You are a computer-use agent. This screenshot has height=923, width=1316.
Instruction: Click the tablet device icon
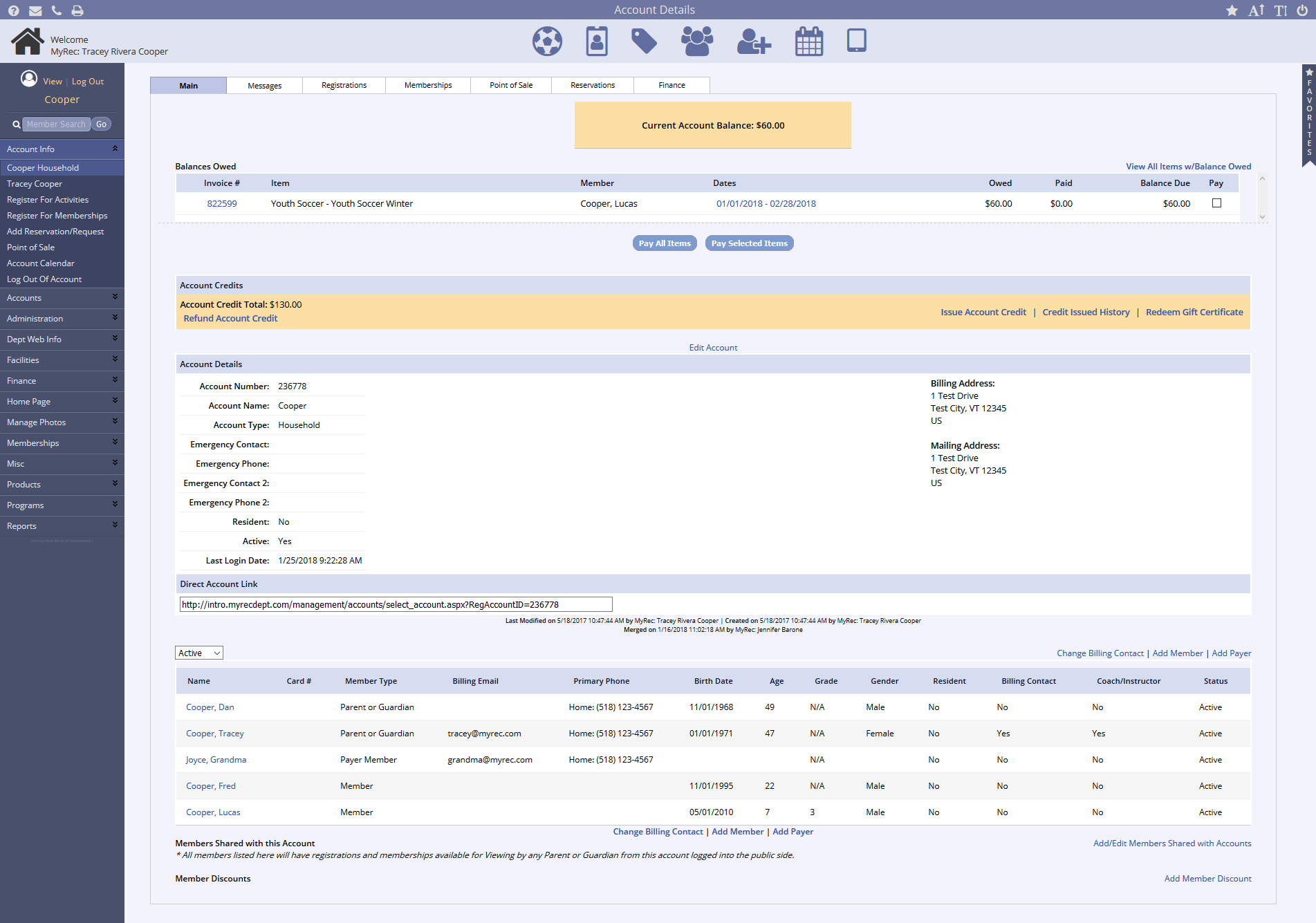856,41
